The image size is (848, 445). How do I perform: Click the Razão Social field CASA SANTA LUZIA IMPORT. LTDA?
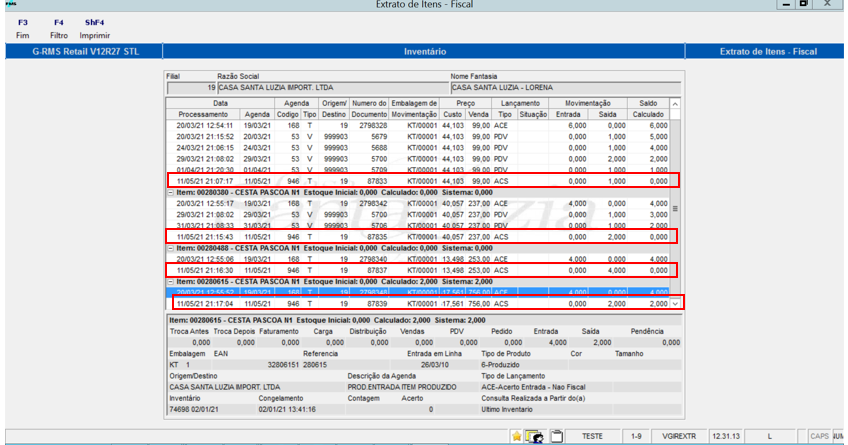click(x=333, y=88)
